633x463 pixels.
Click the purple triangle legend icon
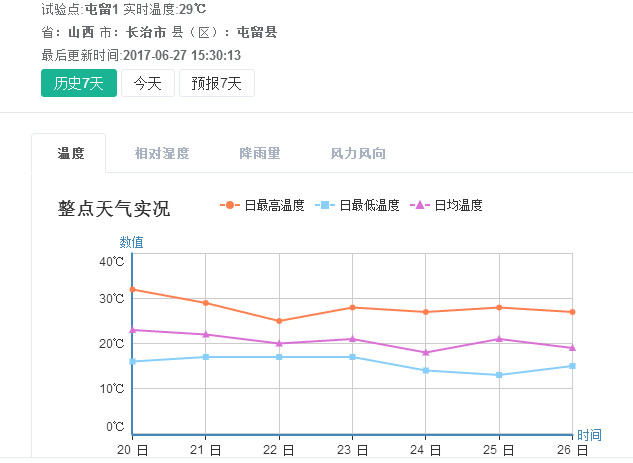pos(420,205)
